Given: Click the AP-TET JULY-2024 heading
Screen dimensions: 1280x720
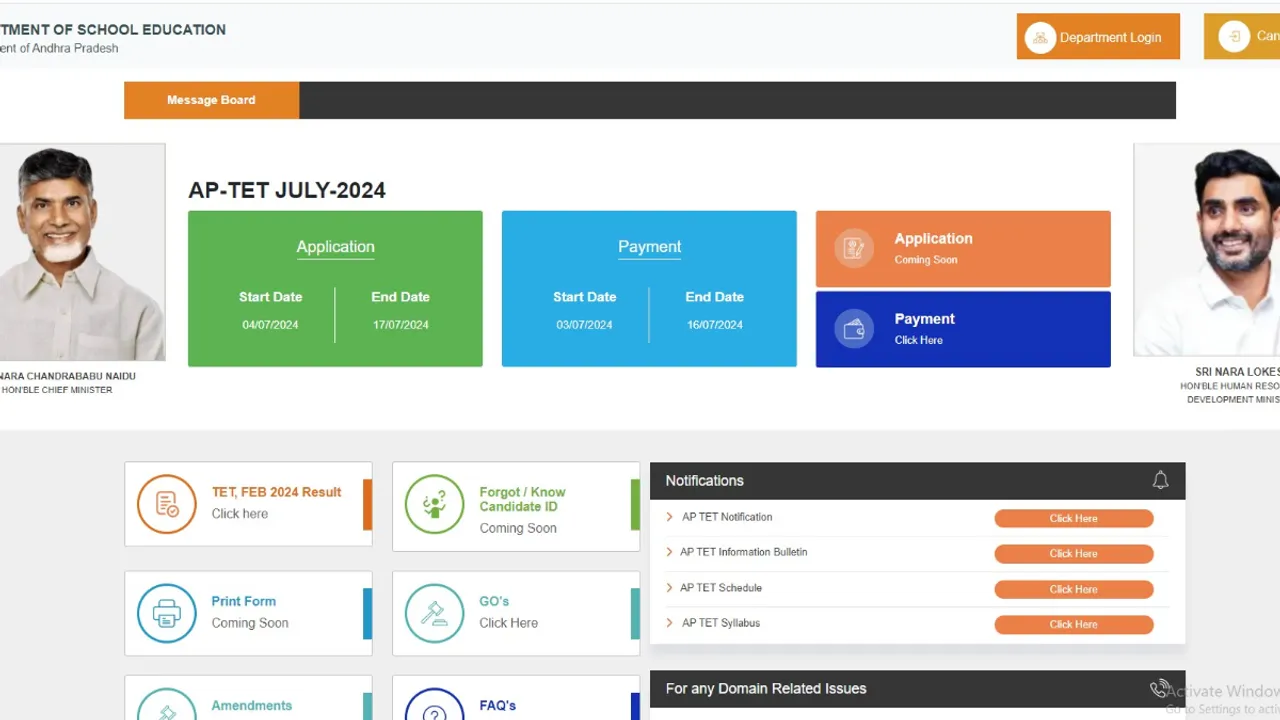Looking at the screenshot, I should pyautogui.click(x=287, y=190).
